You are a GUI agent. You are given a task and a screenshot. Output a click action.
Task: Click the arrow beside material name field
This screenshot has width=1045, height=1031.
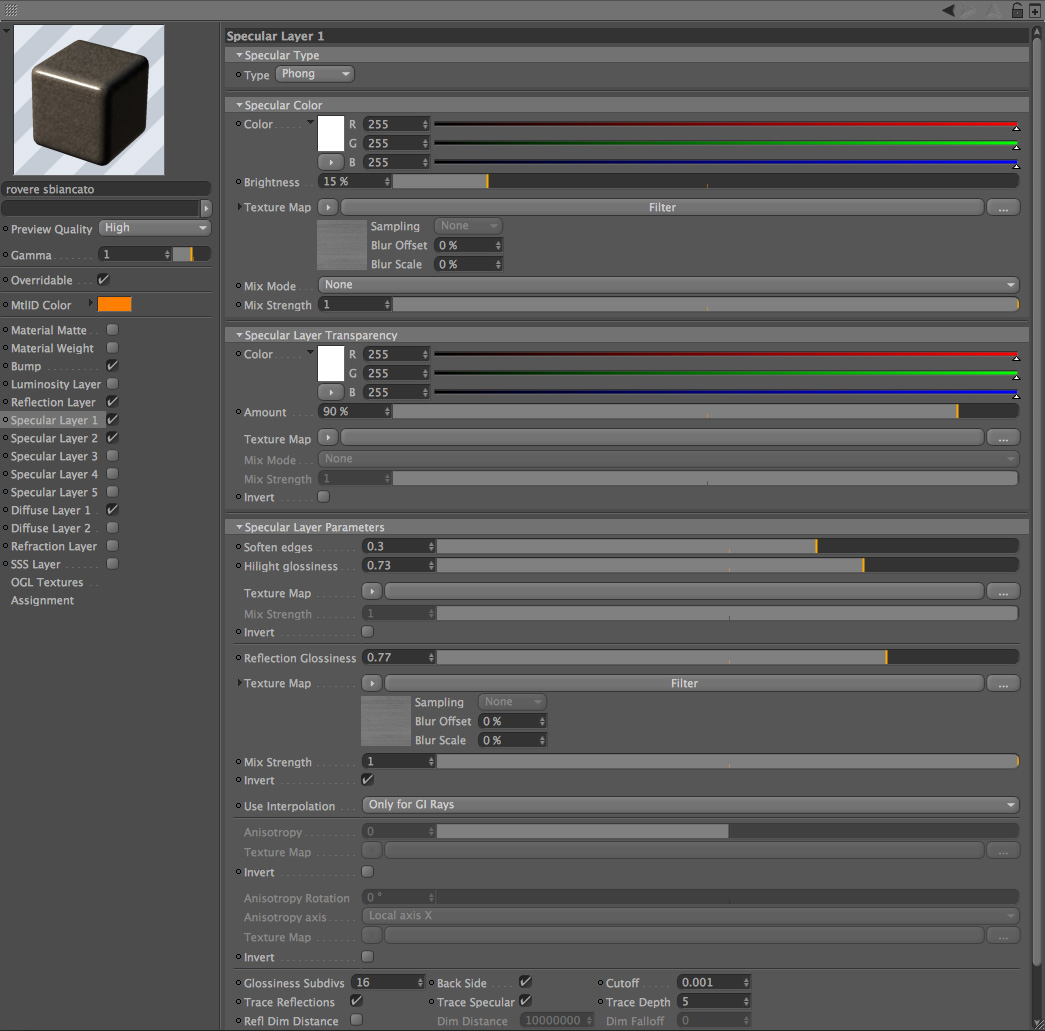[206, 208]
